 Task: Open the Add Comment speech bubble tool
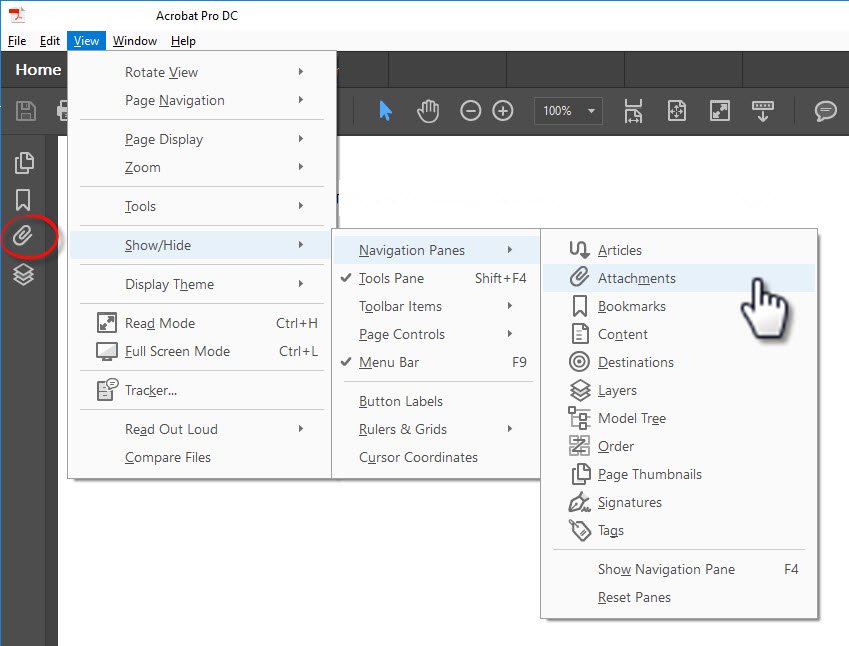[825, 111]
